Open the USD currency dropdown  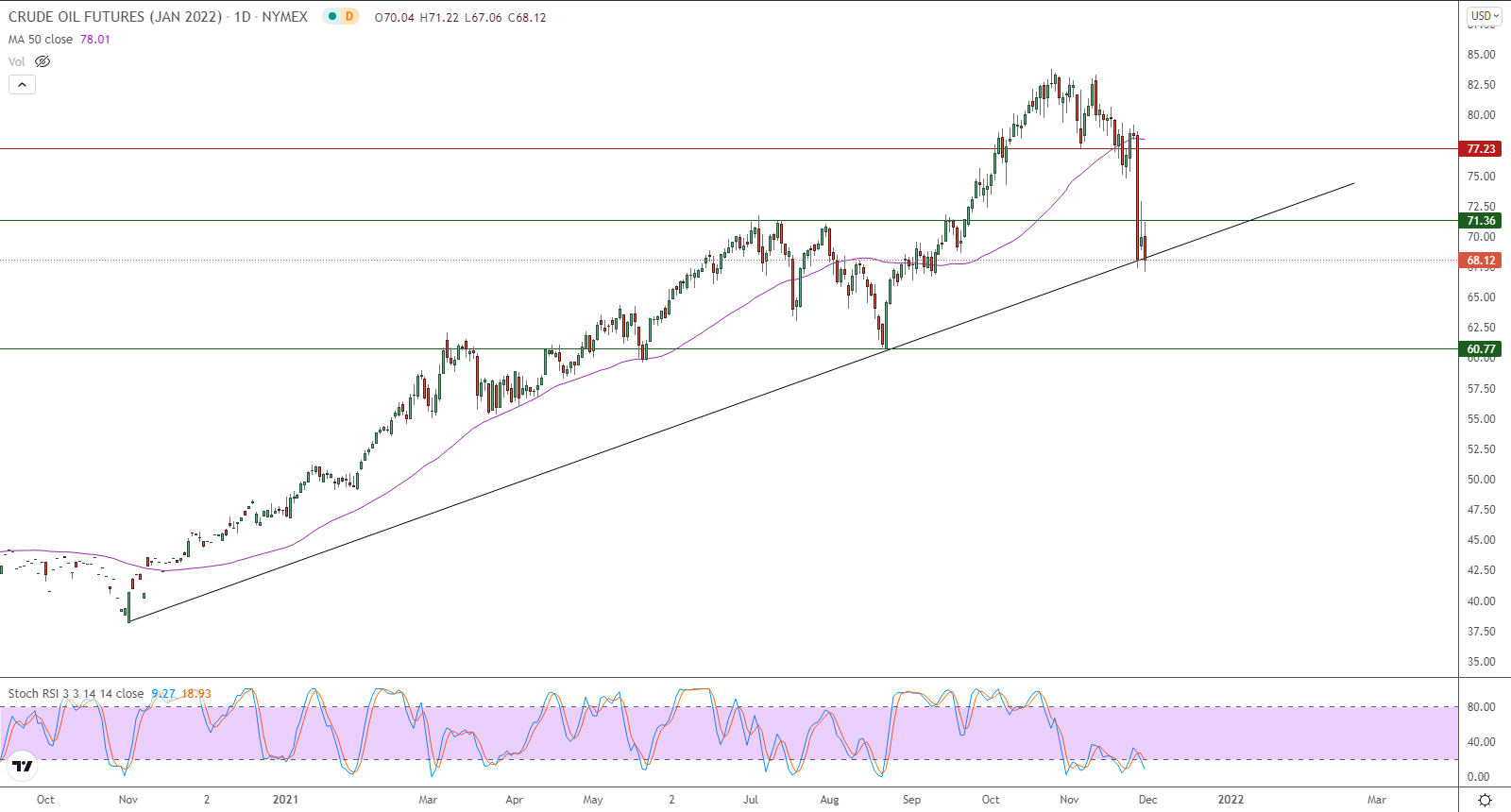[1485, 16]
